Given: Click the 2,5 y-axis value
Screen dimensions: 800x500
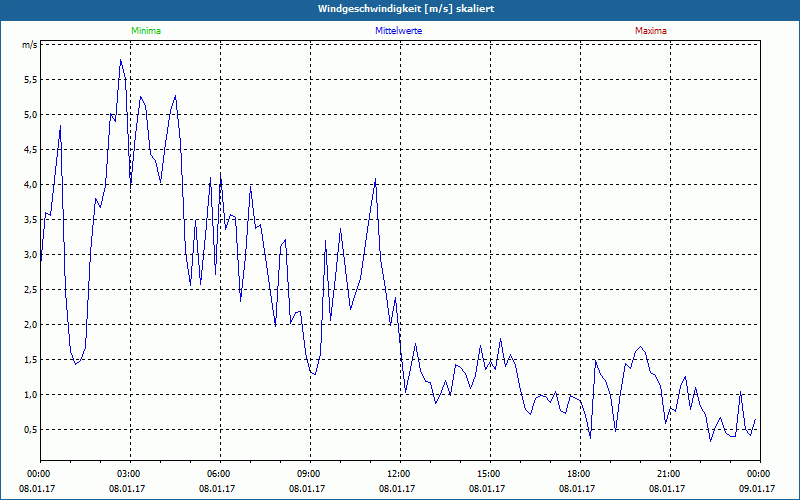Looking at the screenshot, I should coord(31,290).
